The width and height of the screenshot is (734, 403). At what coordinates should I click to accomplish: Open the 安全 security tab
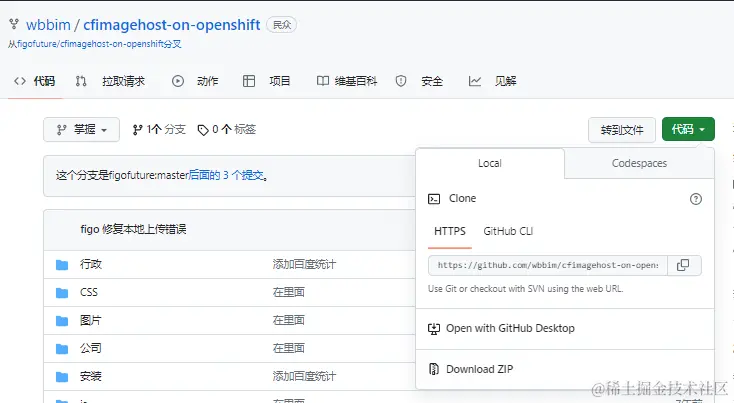tap(432, 81)
